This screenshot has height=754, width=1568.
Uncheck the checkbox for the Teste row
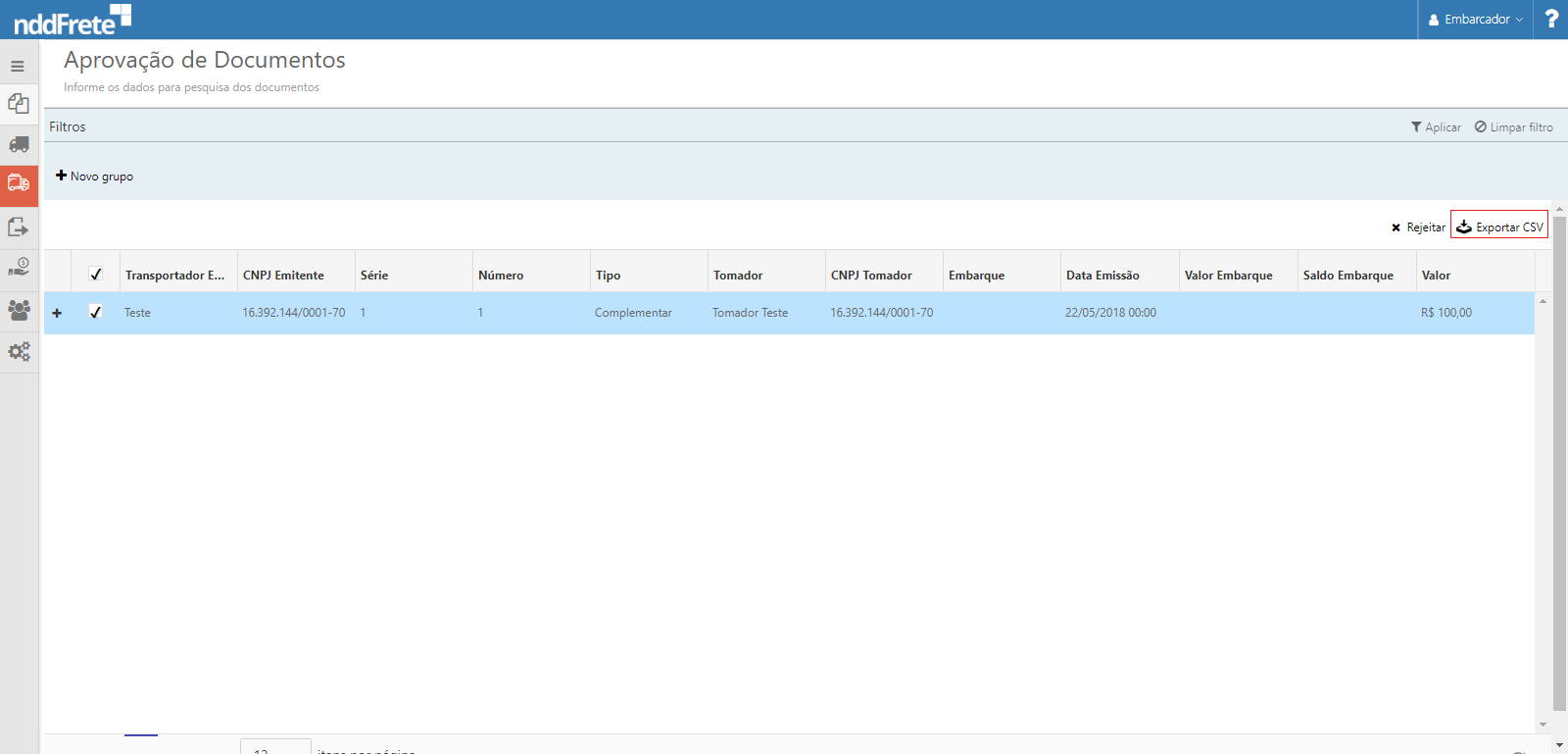point(96,312)
